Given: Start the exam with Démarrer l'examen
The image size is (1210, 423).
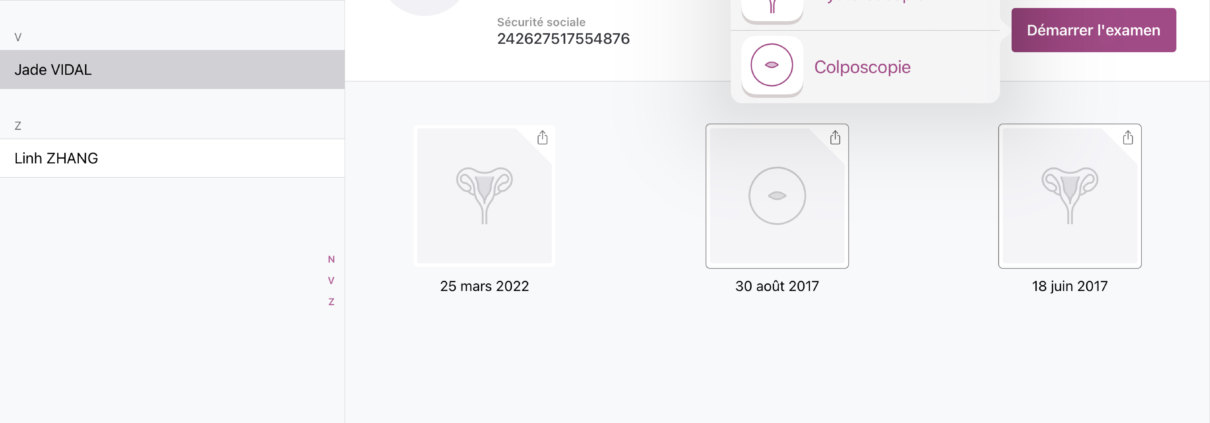Looking at the screenshot, I should click(x=1094, y=30).
